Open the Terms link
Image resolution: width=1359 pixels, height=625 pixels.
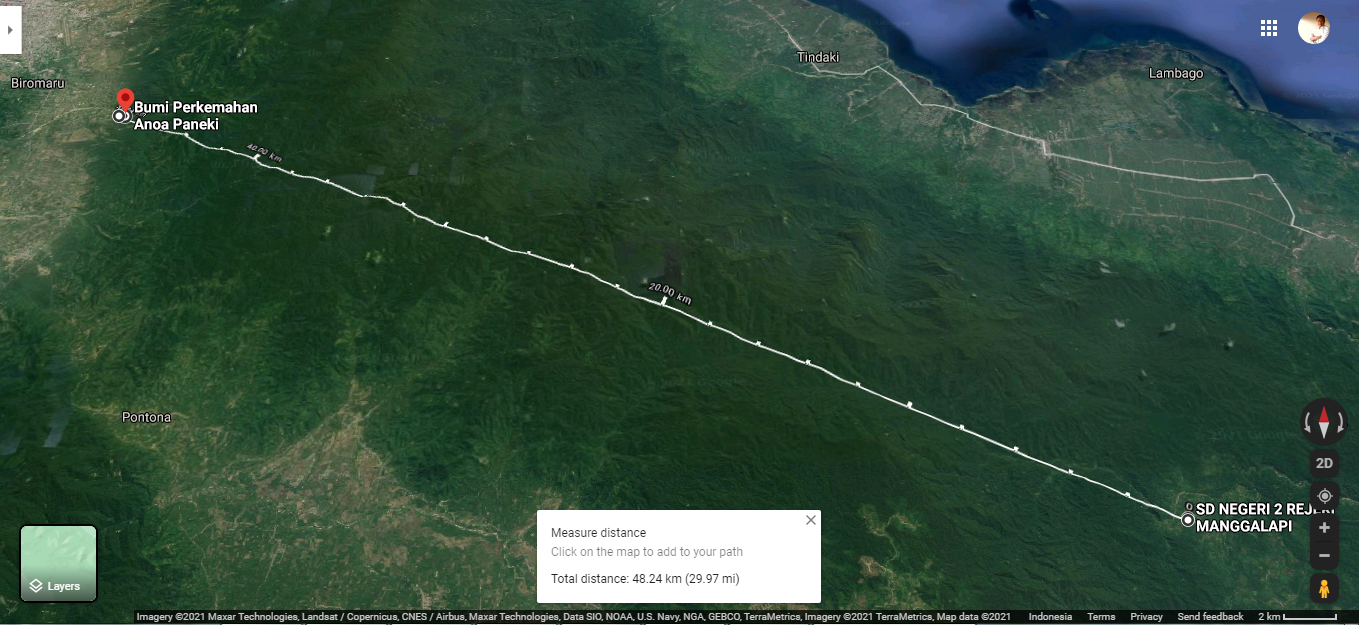1101,617
